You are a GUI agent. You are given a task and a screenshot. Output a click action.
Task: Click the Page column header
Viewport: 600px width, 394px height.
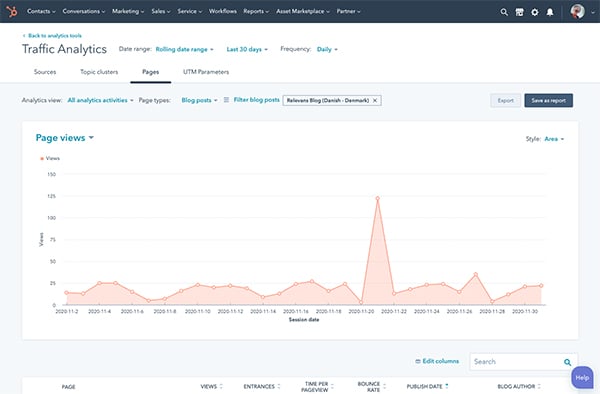68,387
